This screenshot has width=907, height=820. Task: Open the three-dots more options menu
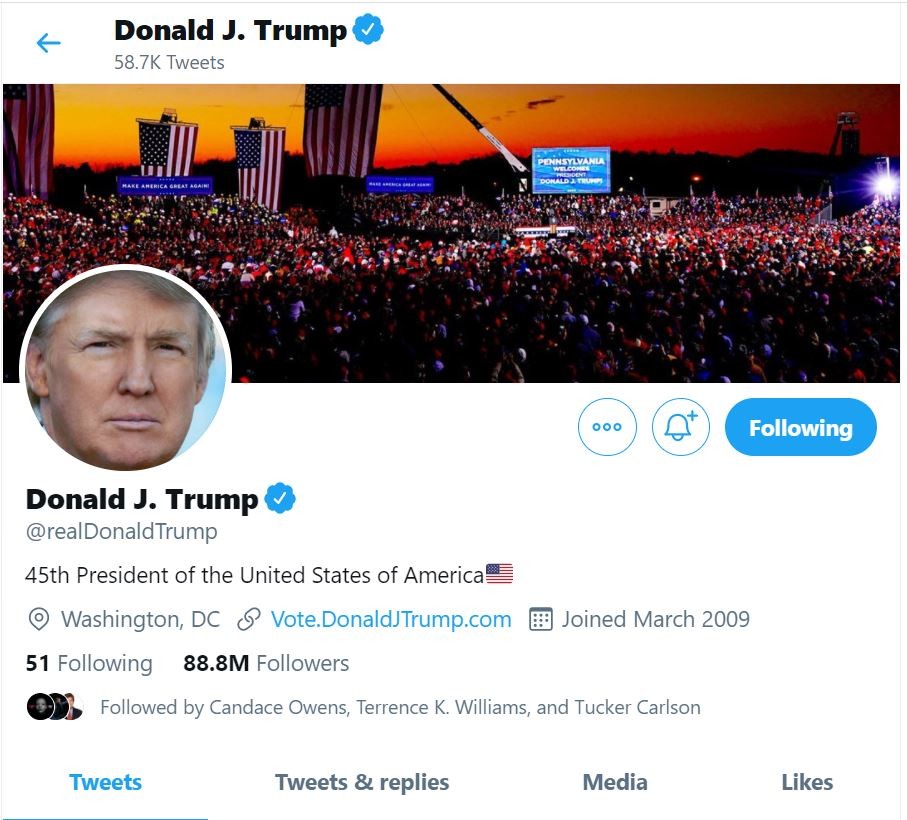click(x=607, y=427)
